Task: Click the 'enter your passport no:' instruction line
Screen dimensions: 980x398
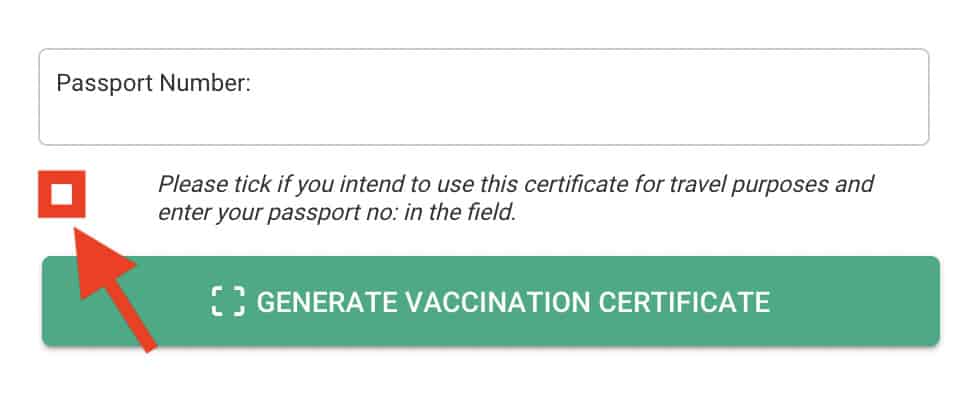Action: pos(338,213)
